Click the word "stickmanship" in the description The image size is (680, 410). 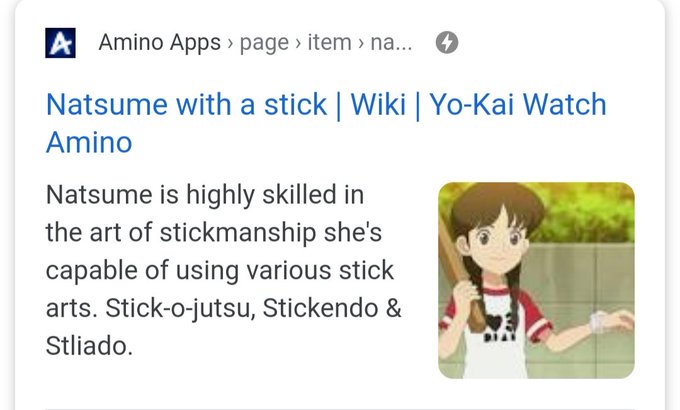tap(238, 233)
